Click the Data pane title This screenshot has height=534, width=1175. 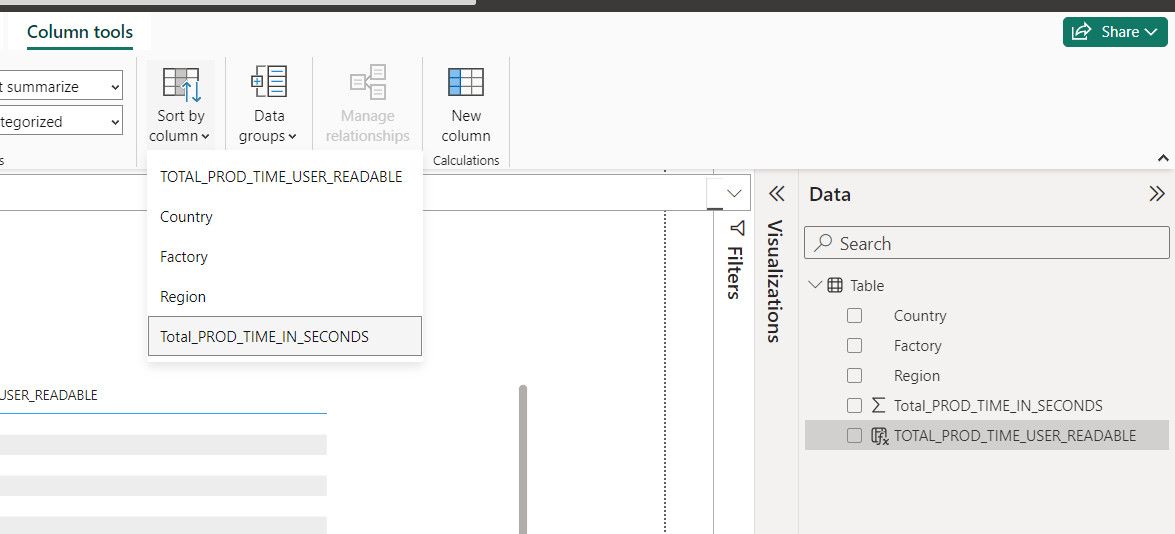tap(830, 195)
